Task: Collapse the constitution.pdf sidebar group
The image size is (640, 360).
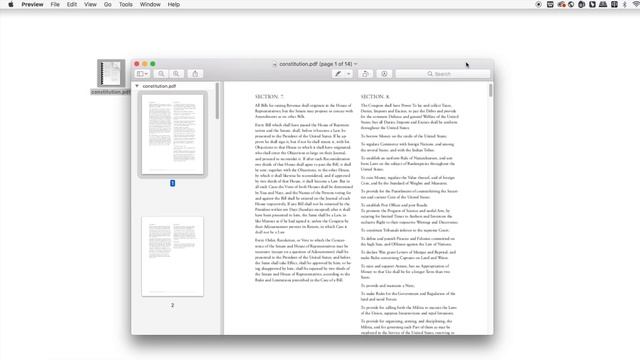Action: point(137,86)
